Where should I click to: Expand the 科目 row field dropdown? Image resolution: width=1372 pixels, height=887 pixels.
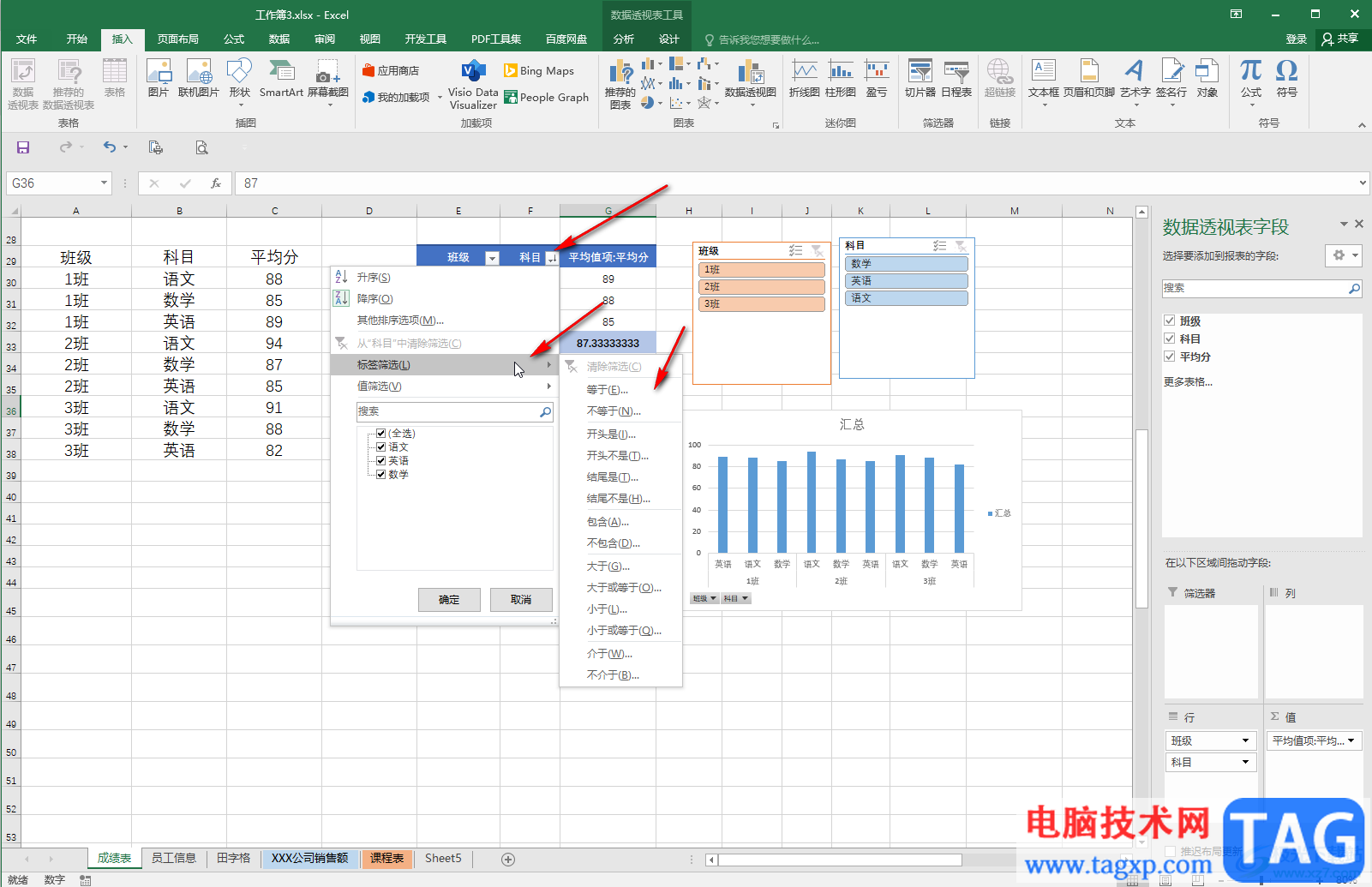[1245, 762]
